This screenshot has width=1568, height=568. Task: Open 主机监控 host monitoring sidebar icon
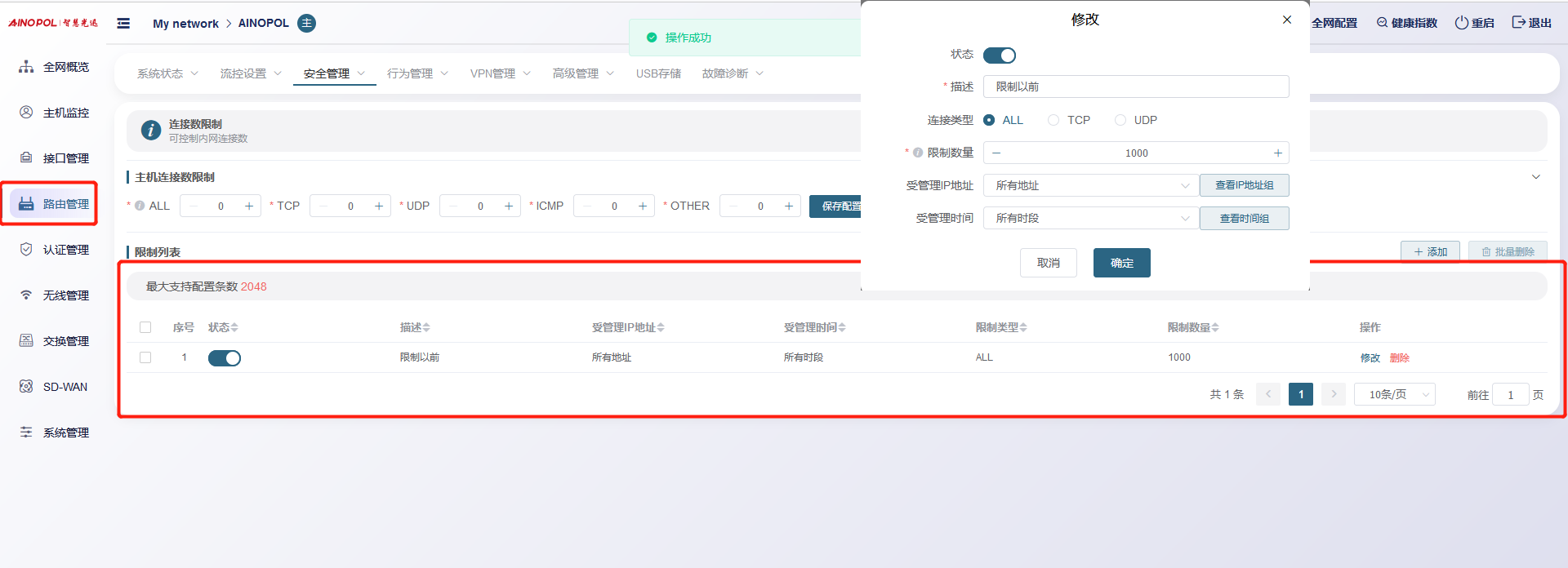coord(26,113)
